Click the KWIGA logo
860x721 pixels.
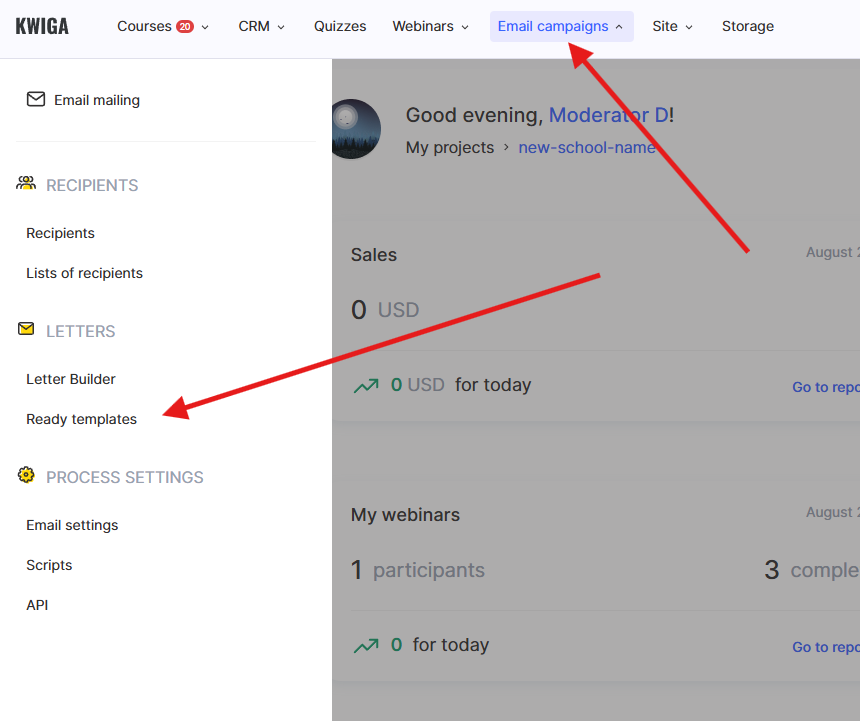click(x=42, y=27)
